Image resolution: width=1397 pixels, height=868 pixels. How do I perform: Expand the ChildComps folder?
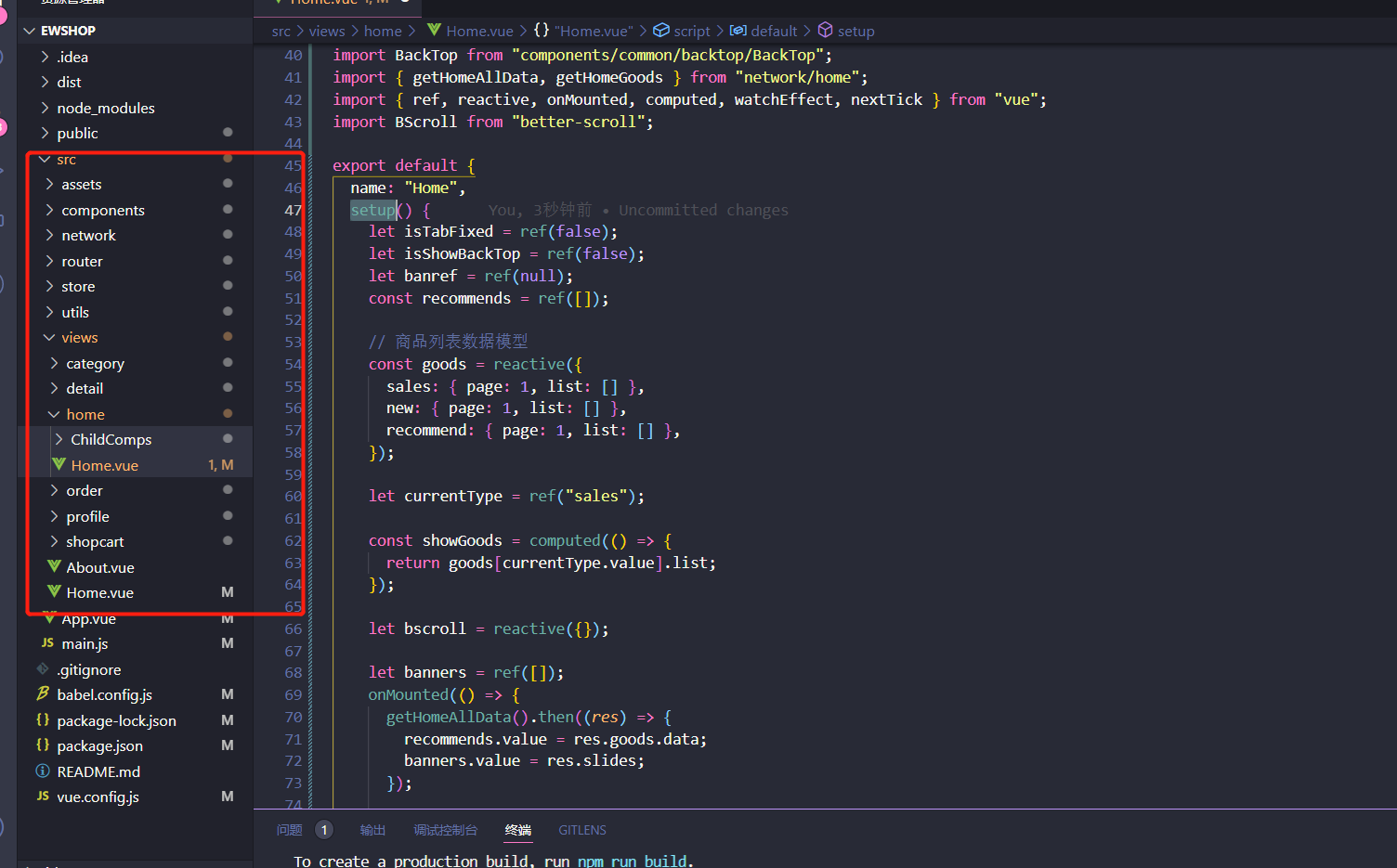[111, 440]
